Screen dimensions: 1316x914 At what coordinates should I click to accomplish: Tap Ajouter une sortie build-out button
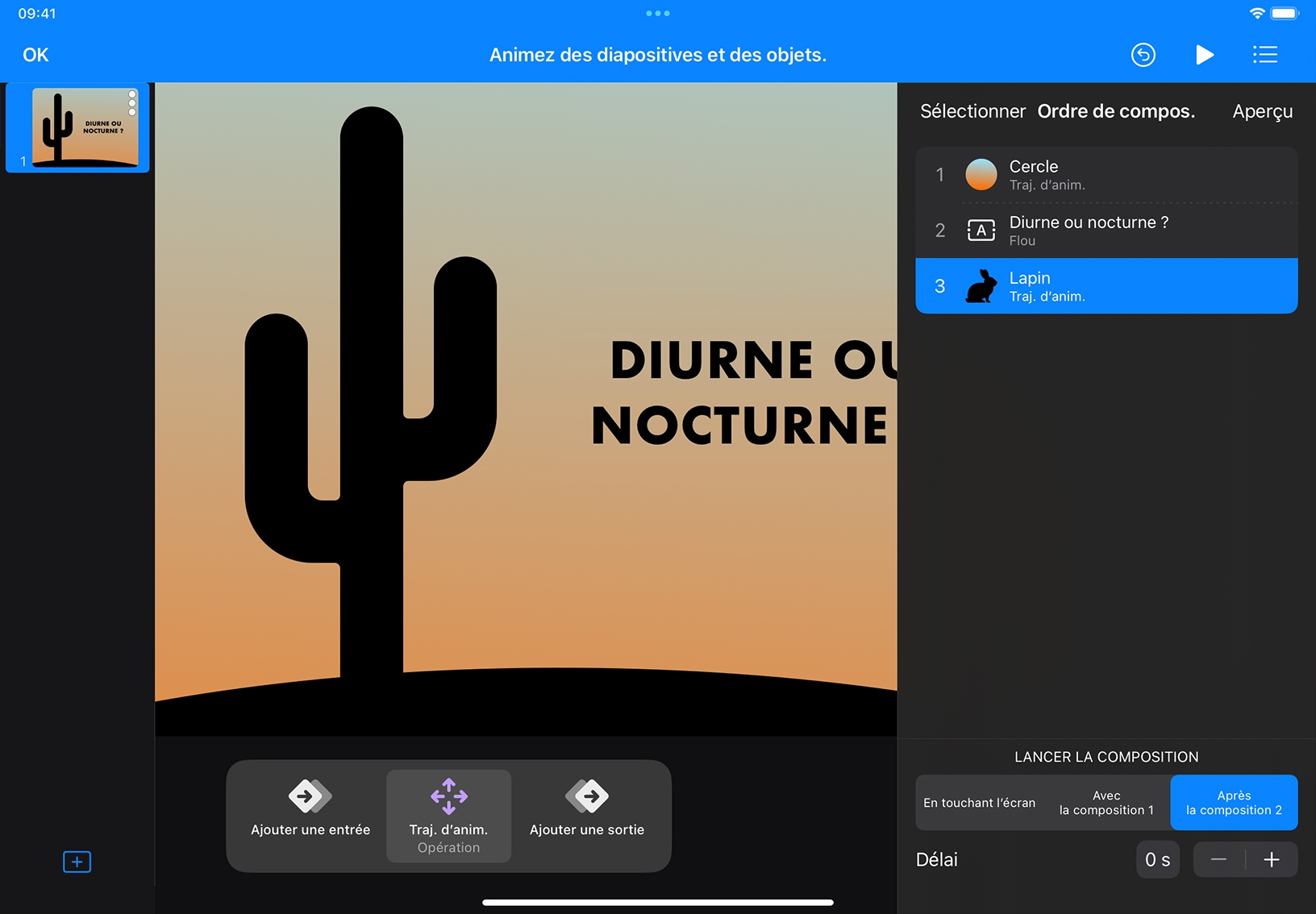pos(587,816)
